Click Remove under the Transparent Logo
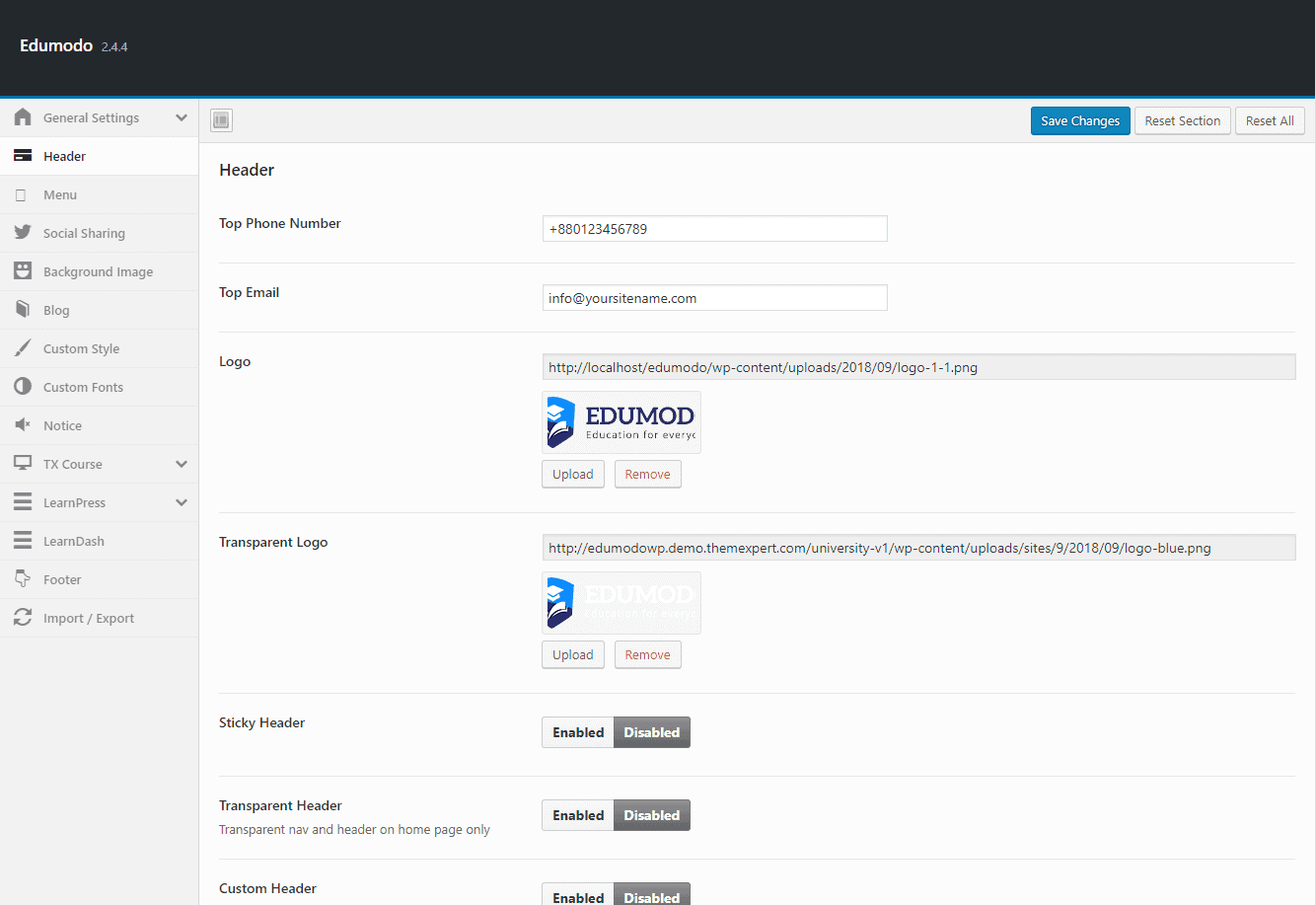The width and height of the screenshot is (1316, 905). tap(647, 654)
